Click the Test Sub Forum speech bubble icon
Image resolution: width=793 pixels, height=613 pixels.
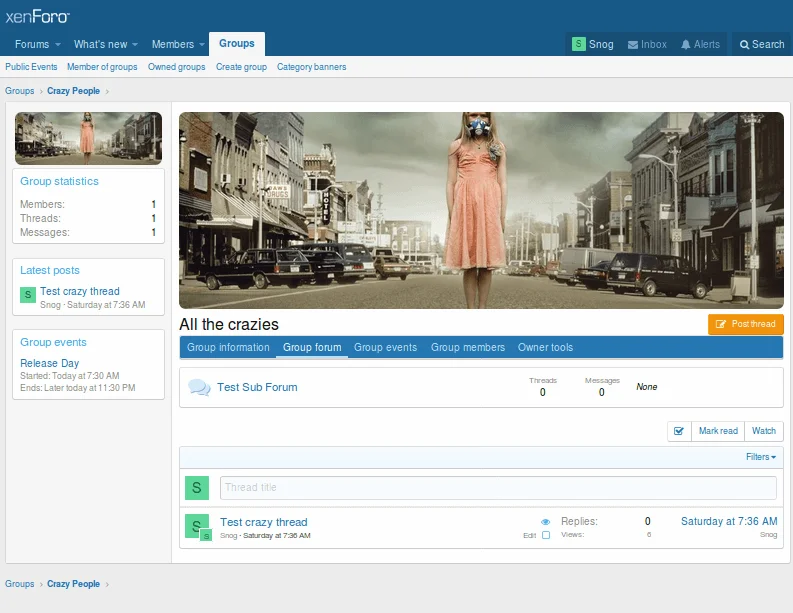click(x=199, y=387)
